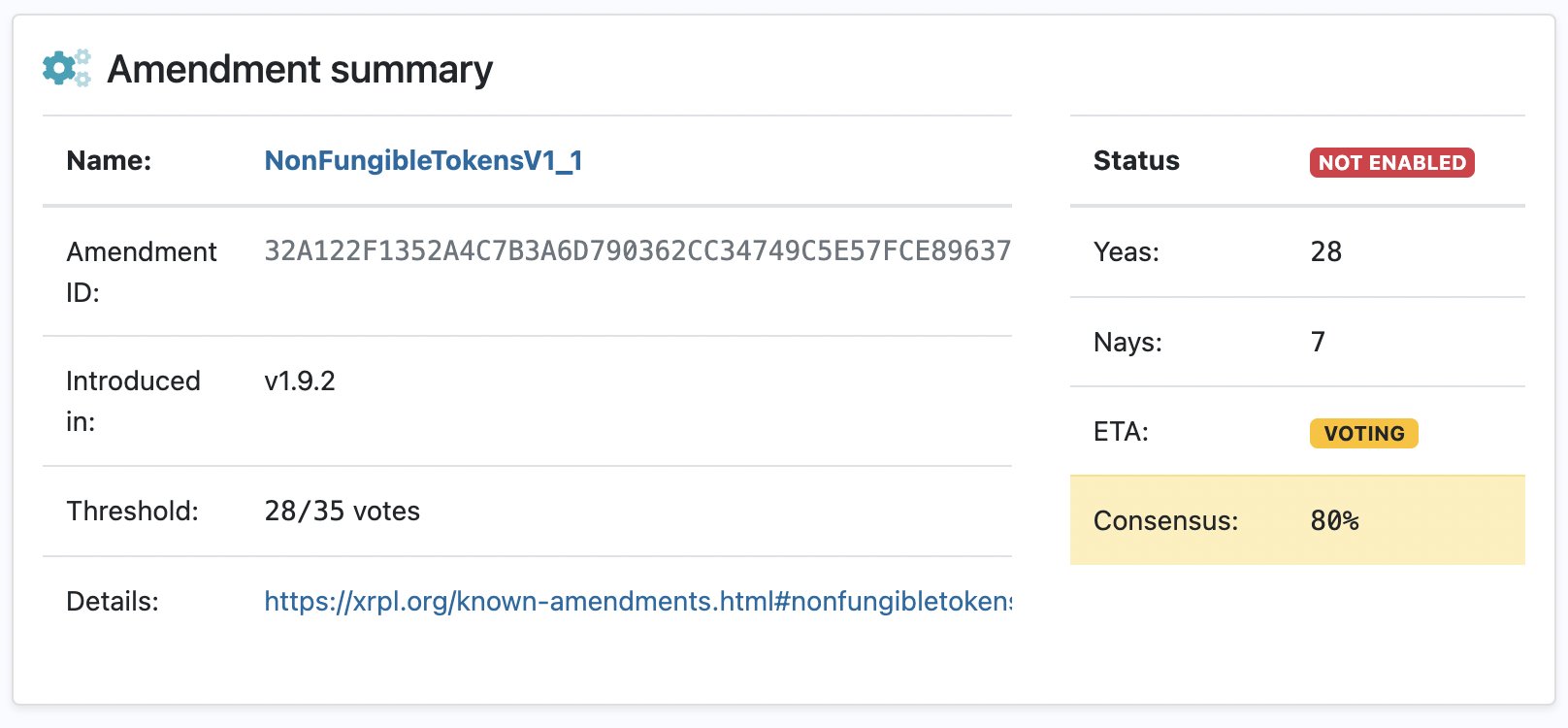Click the Amendment ID: row label

[142, 272]
